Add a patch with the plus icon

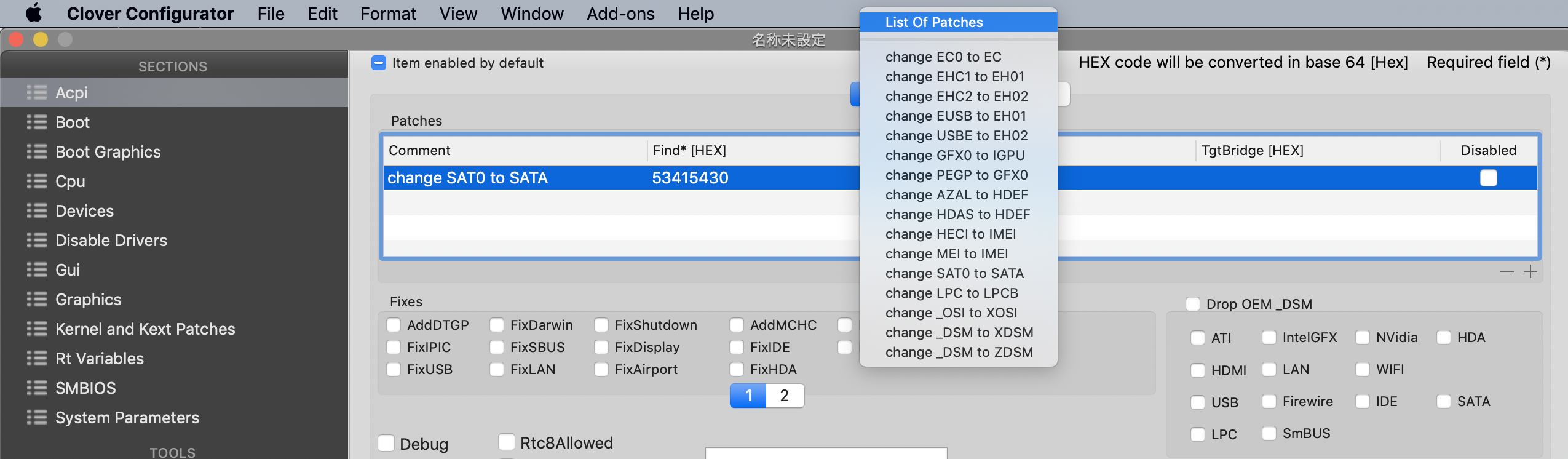pyautogui.click(x=1530, y=271)
